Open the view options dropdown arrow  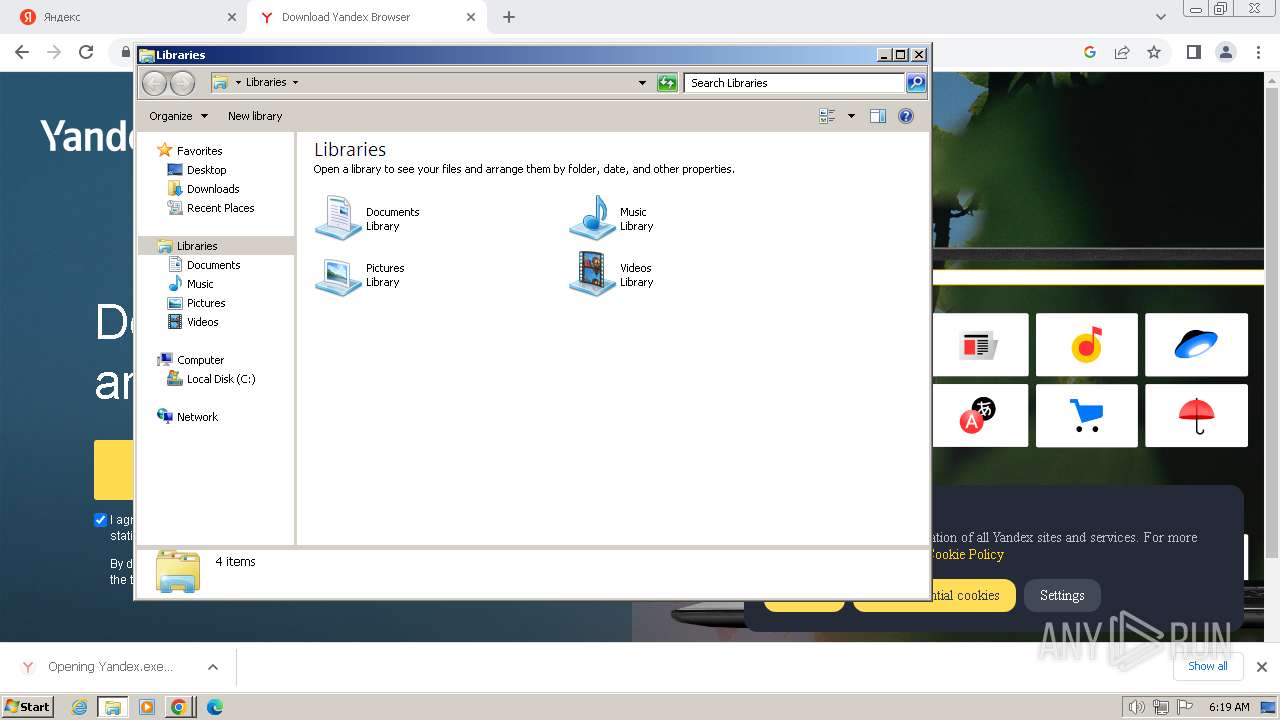coord(851,116)
